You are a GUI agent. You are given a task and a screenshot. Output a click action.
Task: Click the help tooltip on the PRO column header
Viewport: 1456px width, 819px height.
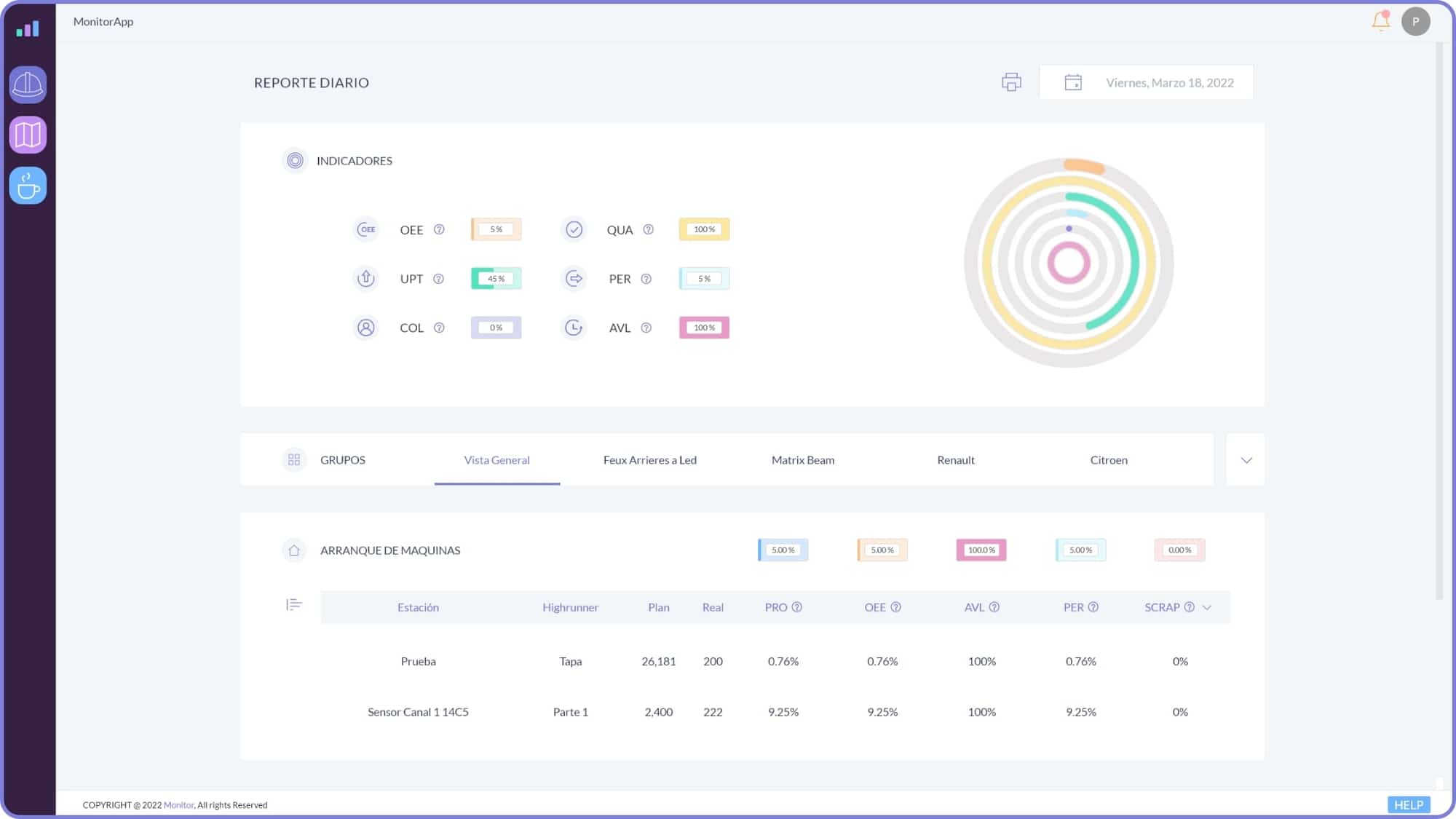798,606
